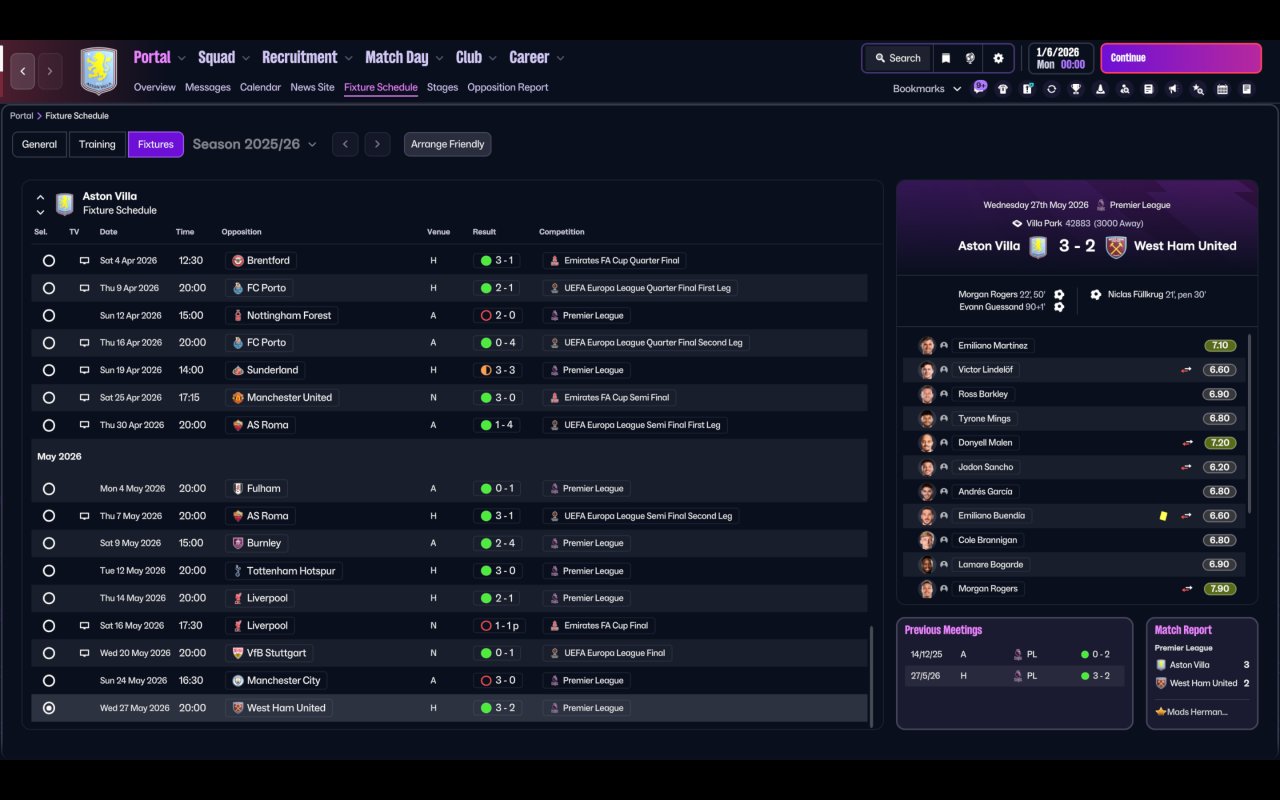Click West Ham United crest in match summary
Screen dimensions: 1280x800
[x=1116, y=246]
